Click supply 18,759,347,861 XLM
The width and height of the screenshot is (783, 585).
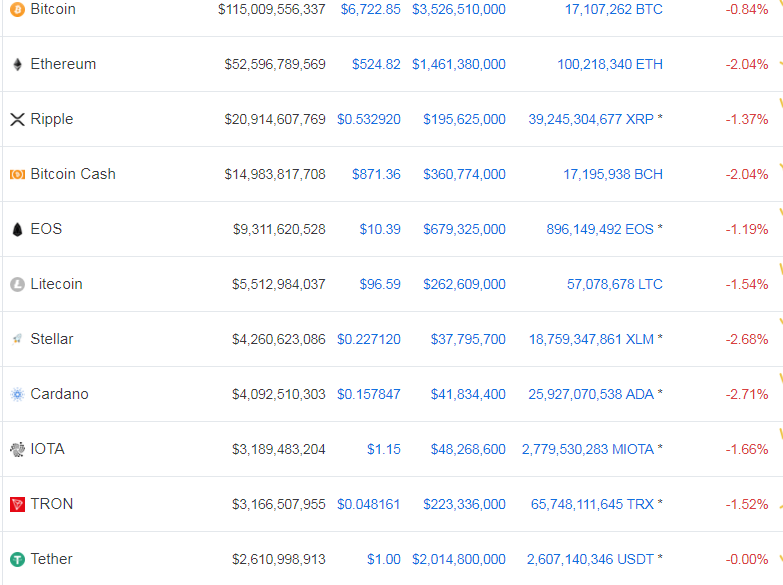591,339
